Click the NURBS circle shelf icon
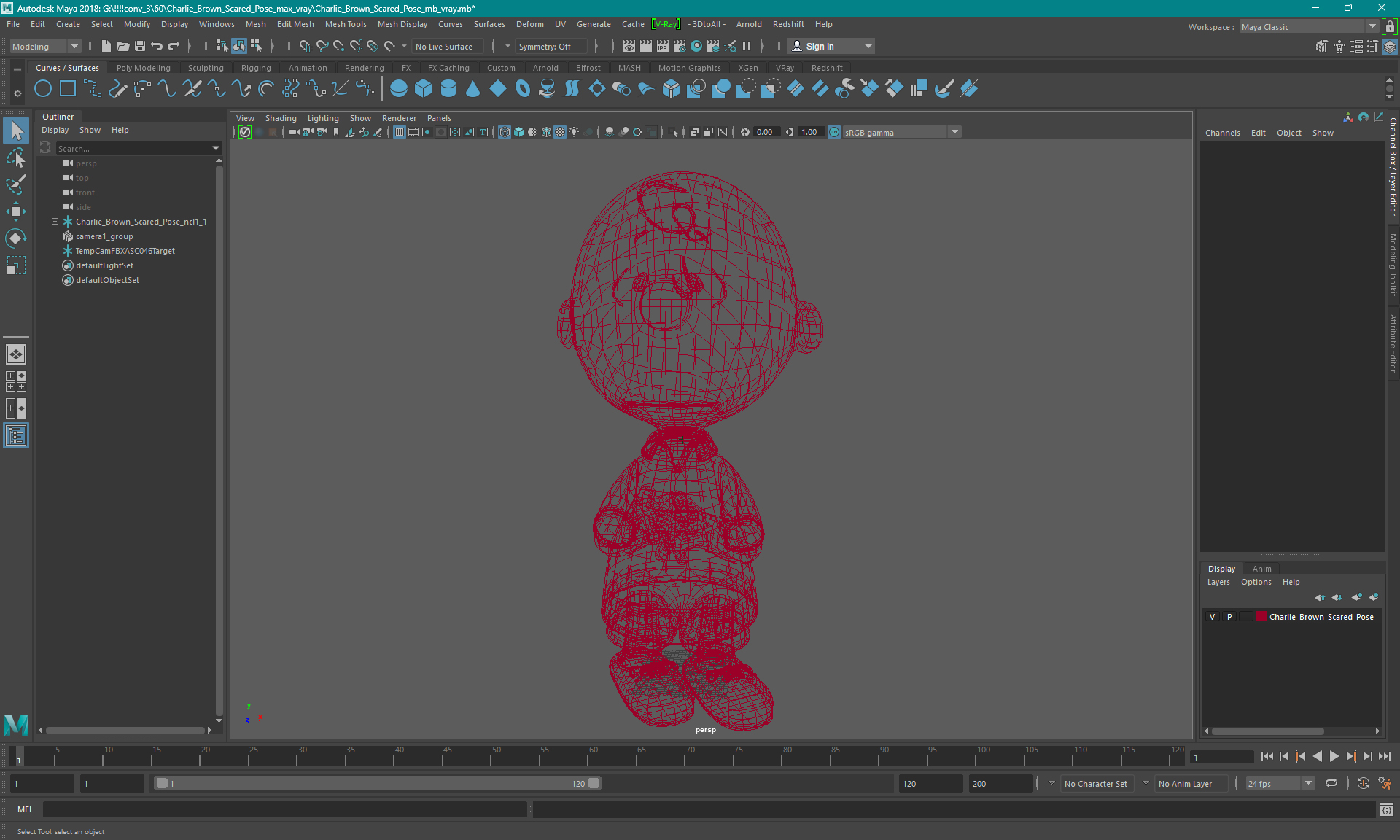 tap(43, 89)
